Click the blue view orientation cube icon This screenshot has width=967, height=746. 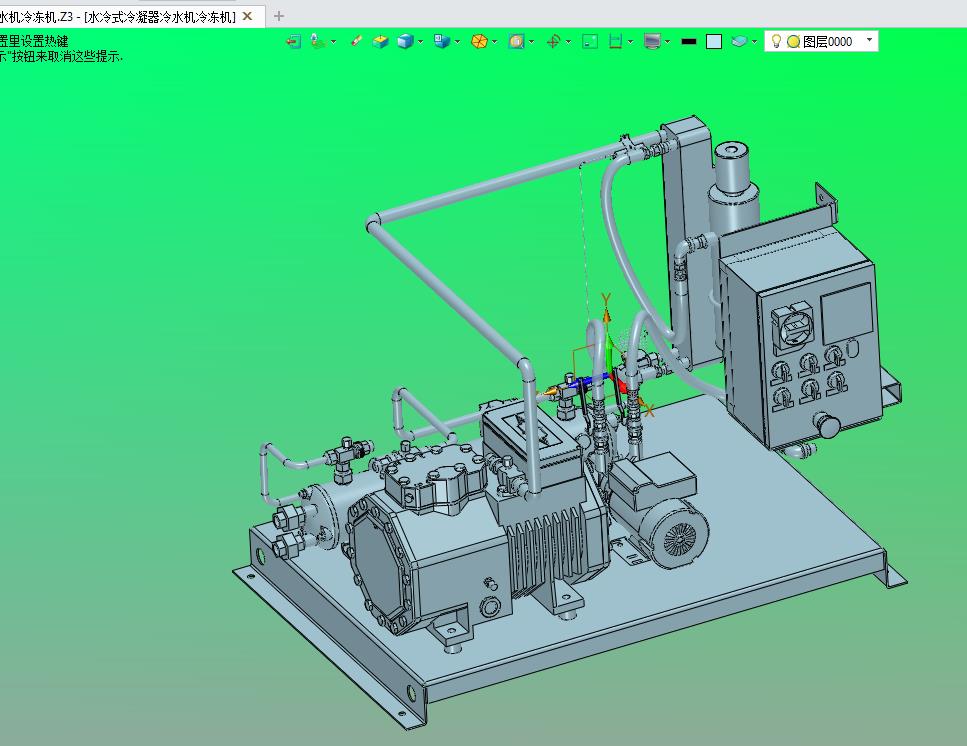442,41
